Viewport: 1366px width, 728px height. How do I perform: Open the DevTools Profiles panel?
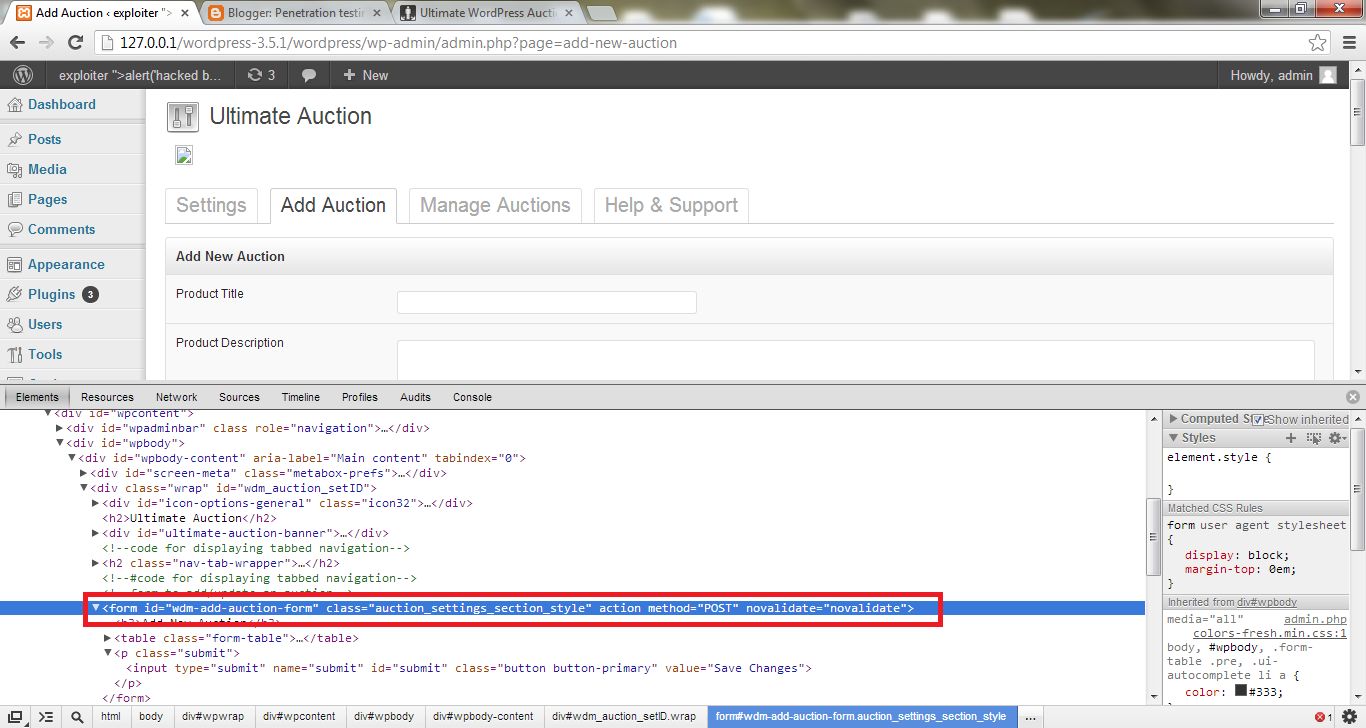click(x=360, y=397)
